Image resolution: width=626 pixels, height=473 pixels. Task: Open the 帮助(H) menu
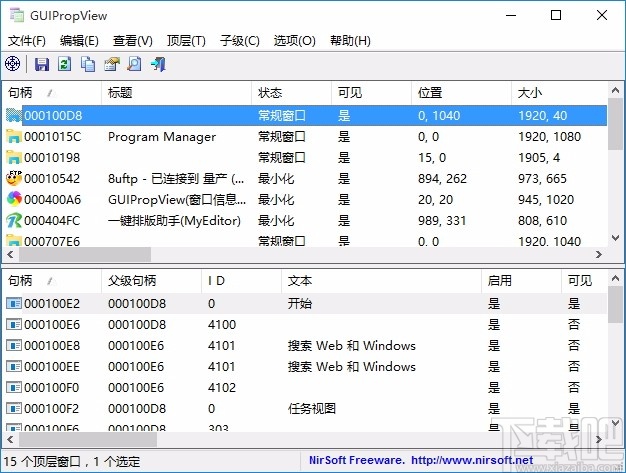(350, 41)
